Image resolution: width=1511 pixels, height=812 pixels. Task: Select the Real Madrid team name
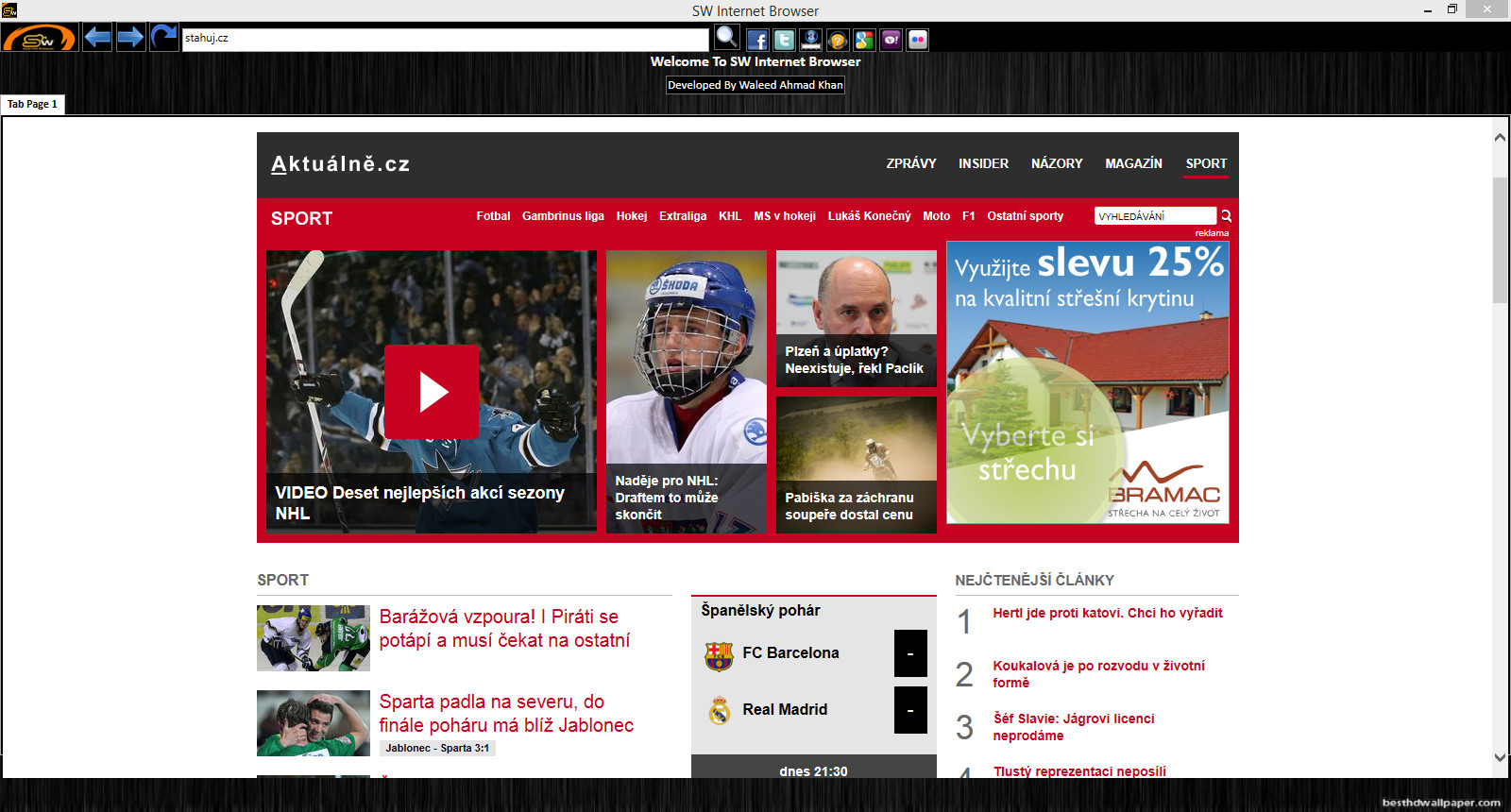pos(785,709)
